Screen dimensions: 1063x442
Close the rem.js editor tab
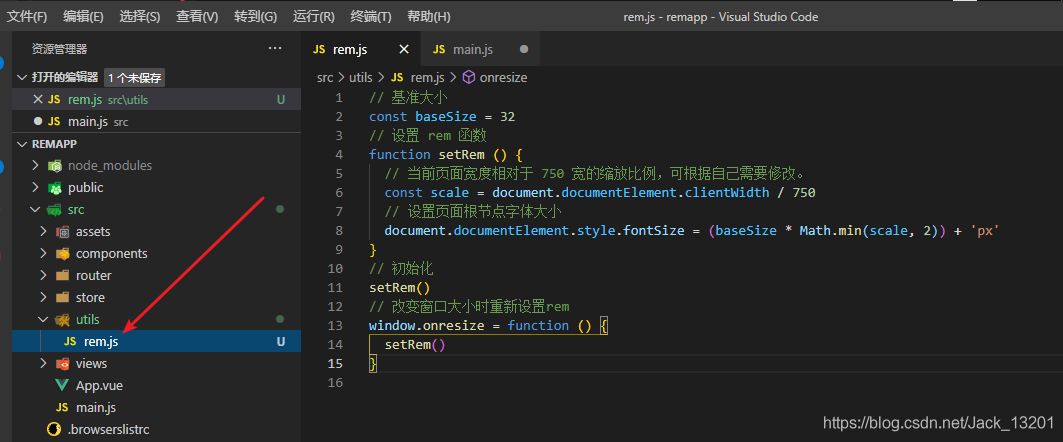[x=404, y=49]
